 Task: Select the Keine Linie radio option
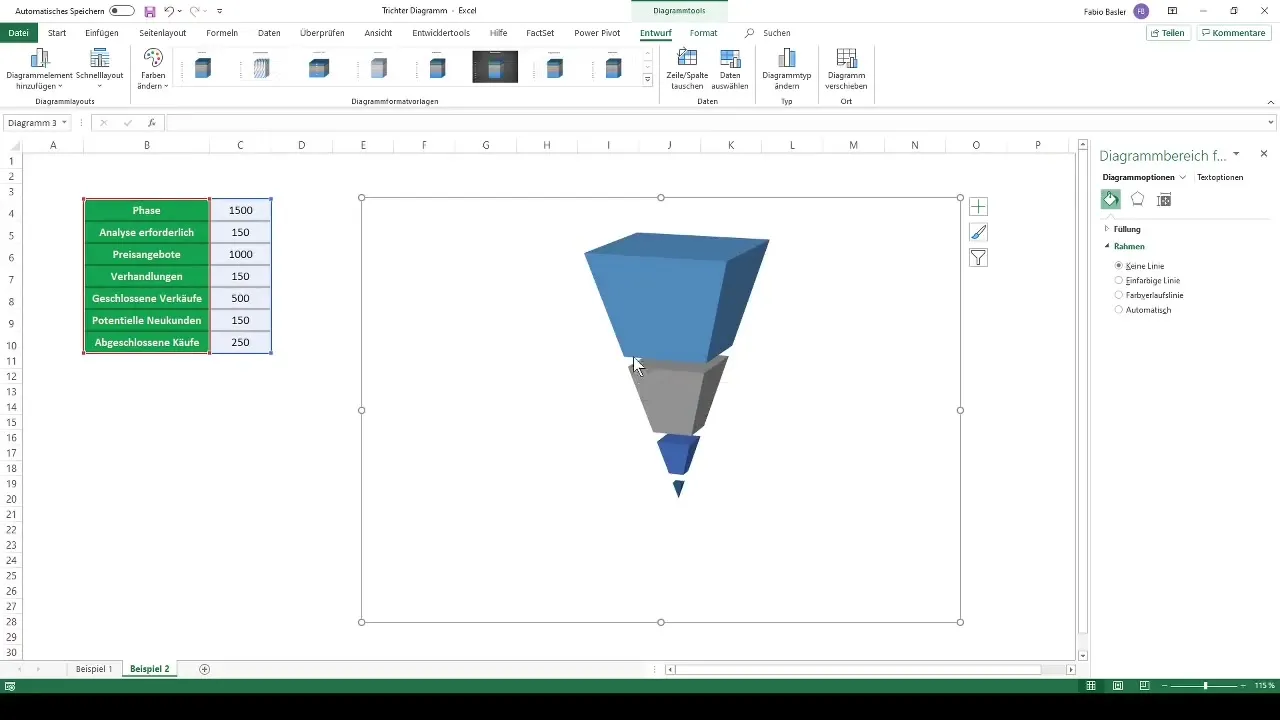tap(1119, 266)
